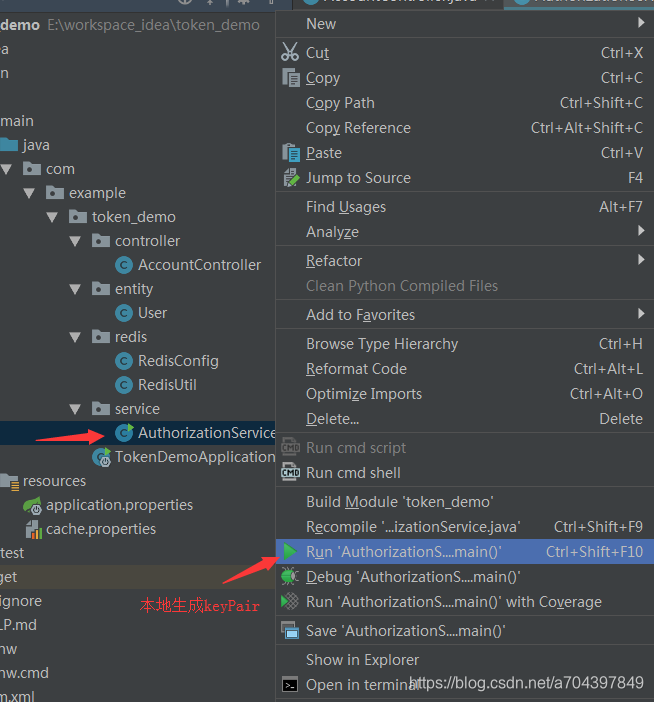This screenshot has height=702, width=654.
Task: Choose Reformat Code
Action: pos(465,369)
